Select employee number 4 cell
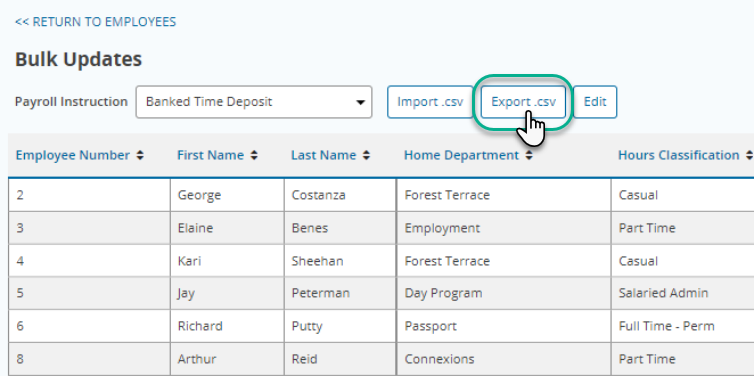The image size is (754, 376). pyautogui.click(x=89, y=261)
